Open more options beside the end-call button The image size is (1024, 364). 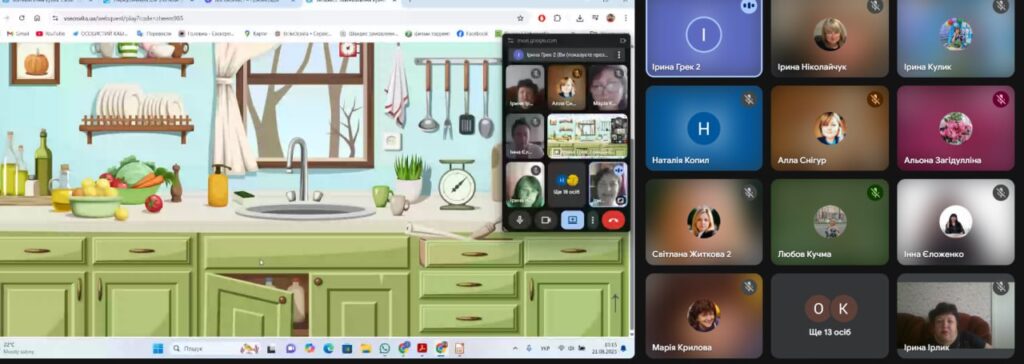click(x=593, y=220)
